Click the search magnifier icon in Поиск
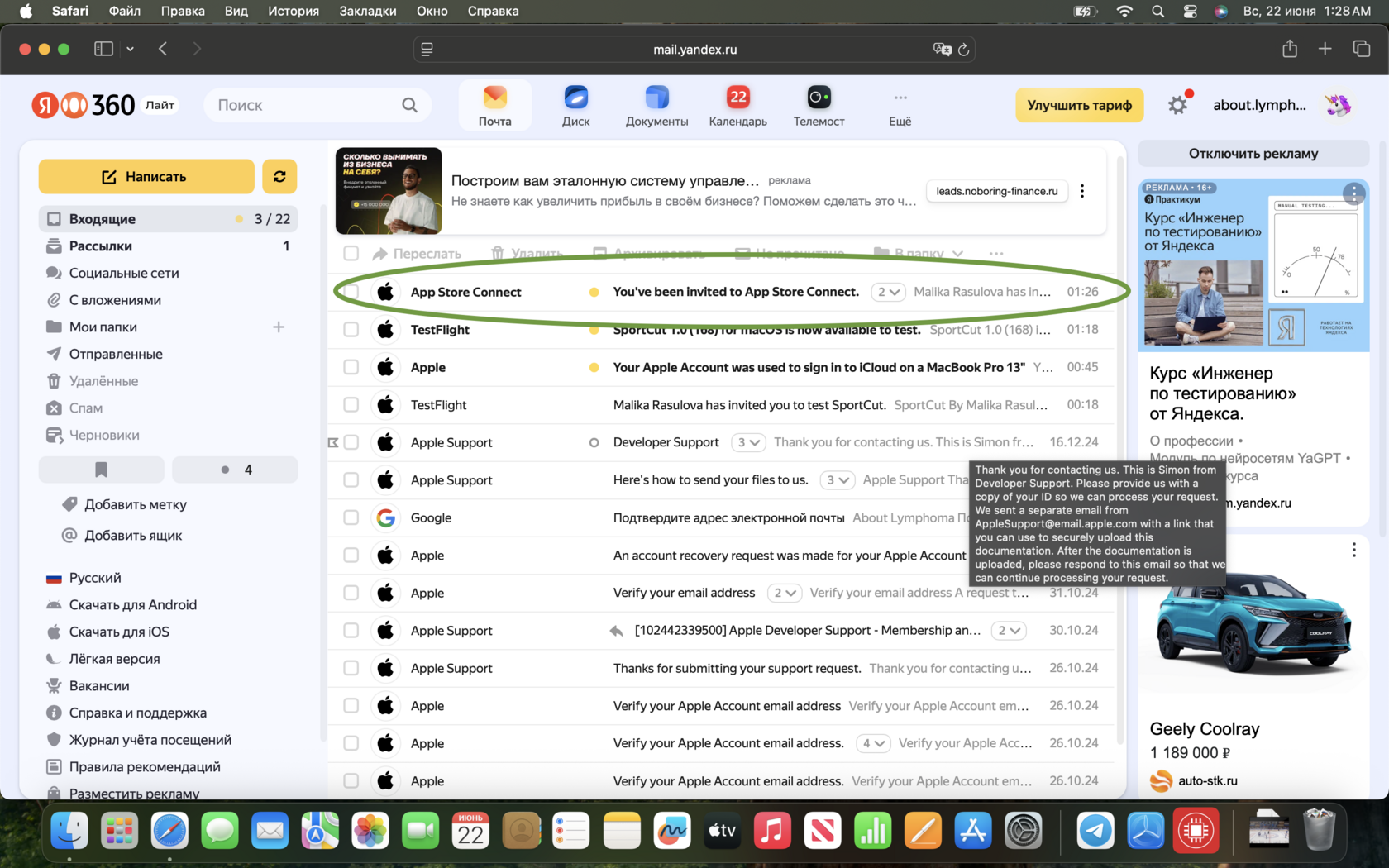 coord(409,105)
